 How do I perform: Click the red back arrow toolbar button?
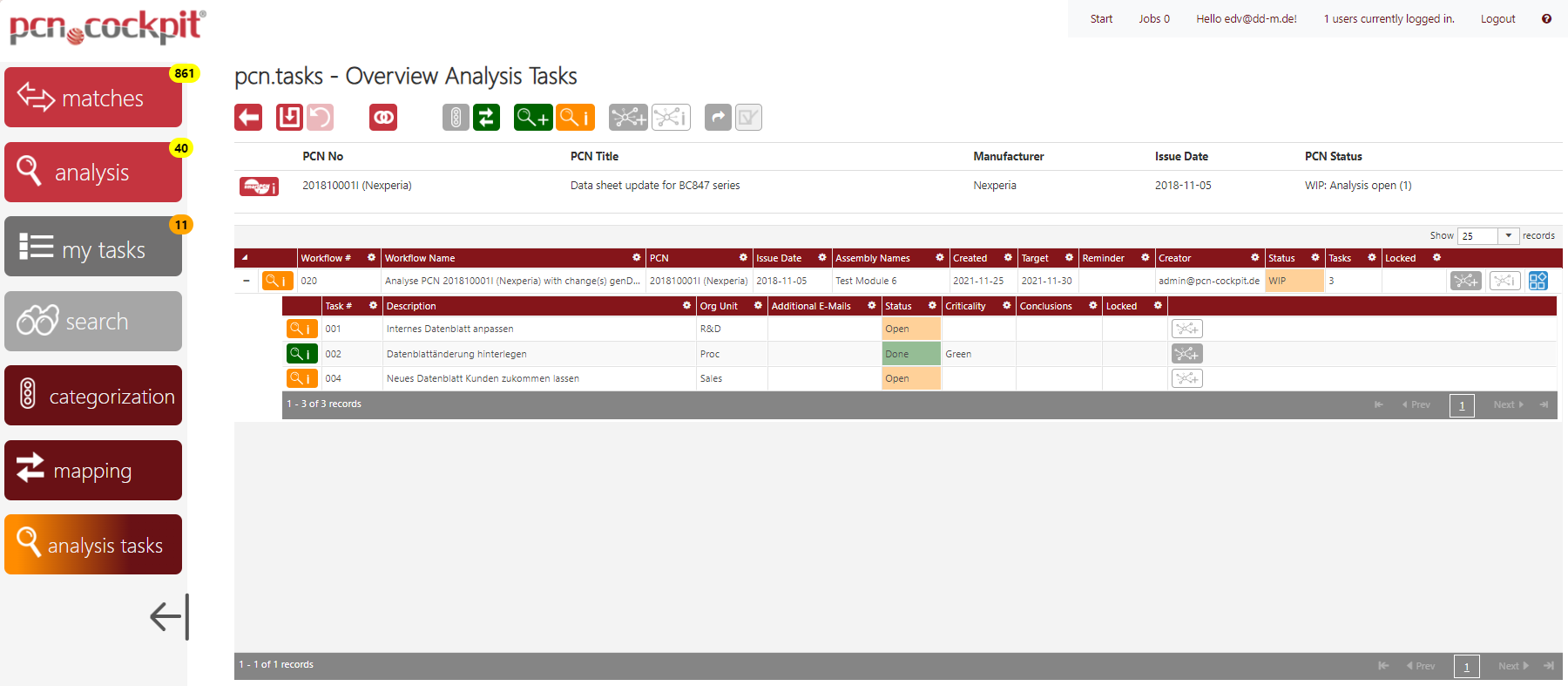pos(248,118)
